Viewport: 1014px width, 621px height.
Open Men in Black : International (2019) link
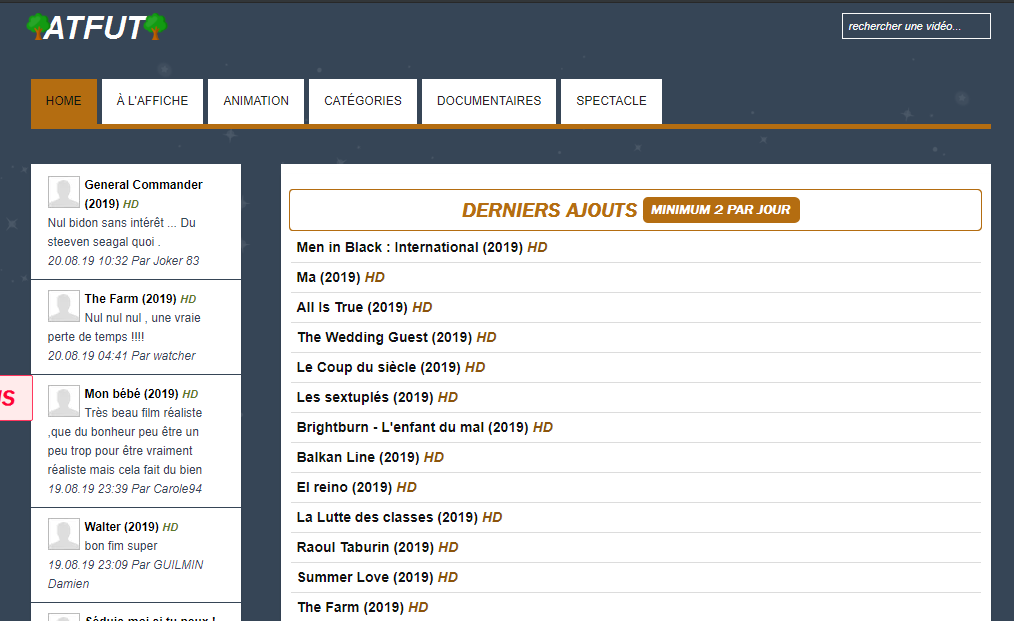coord(422,247)
